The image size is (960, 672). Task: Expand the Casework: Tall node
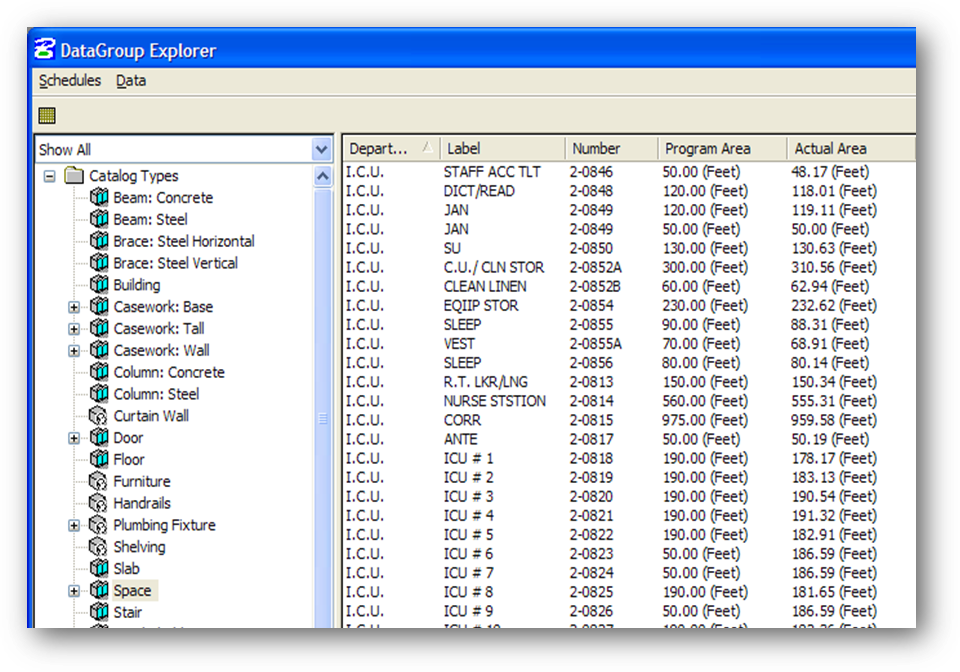[74, 329]
